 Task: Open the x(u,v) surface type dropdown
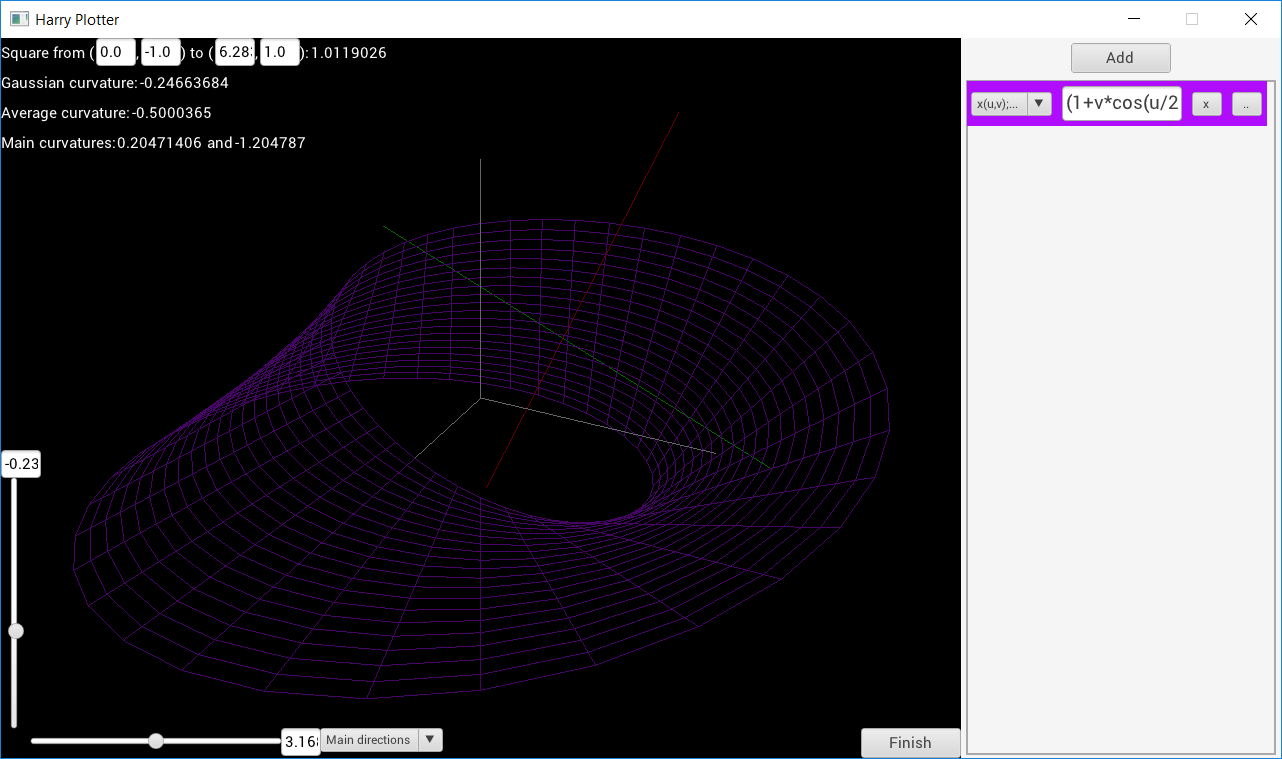(1011, 104)
